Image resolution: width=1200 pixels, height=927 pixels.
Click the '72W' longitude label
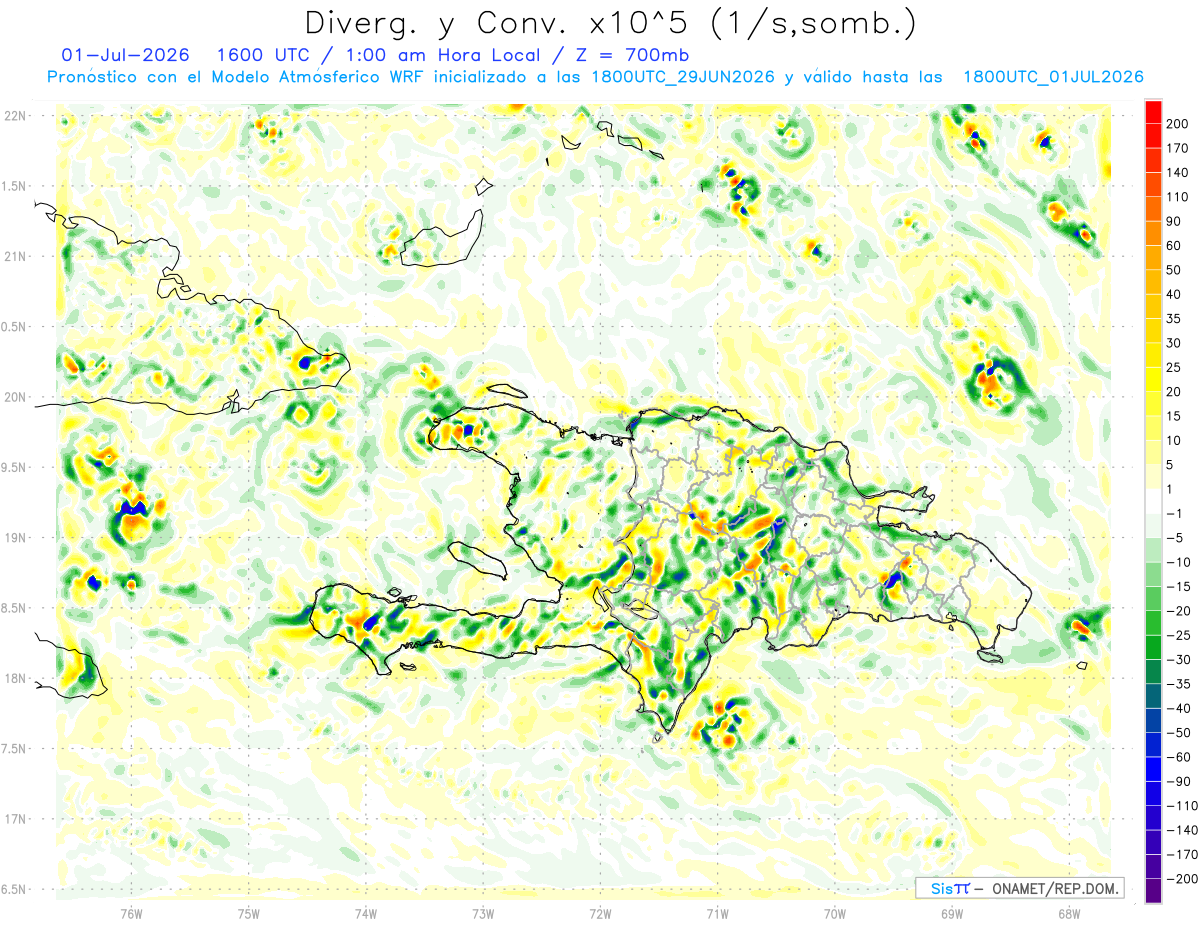click(x=600, y=914)
